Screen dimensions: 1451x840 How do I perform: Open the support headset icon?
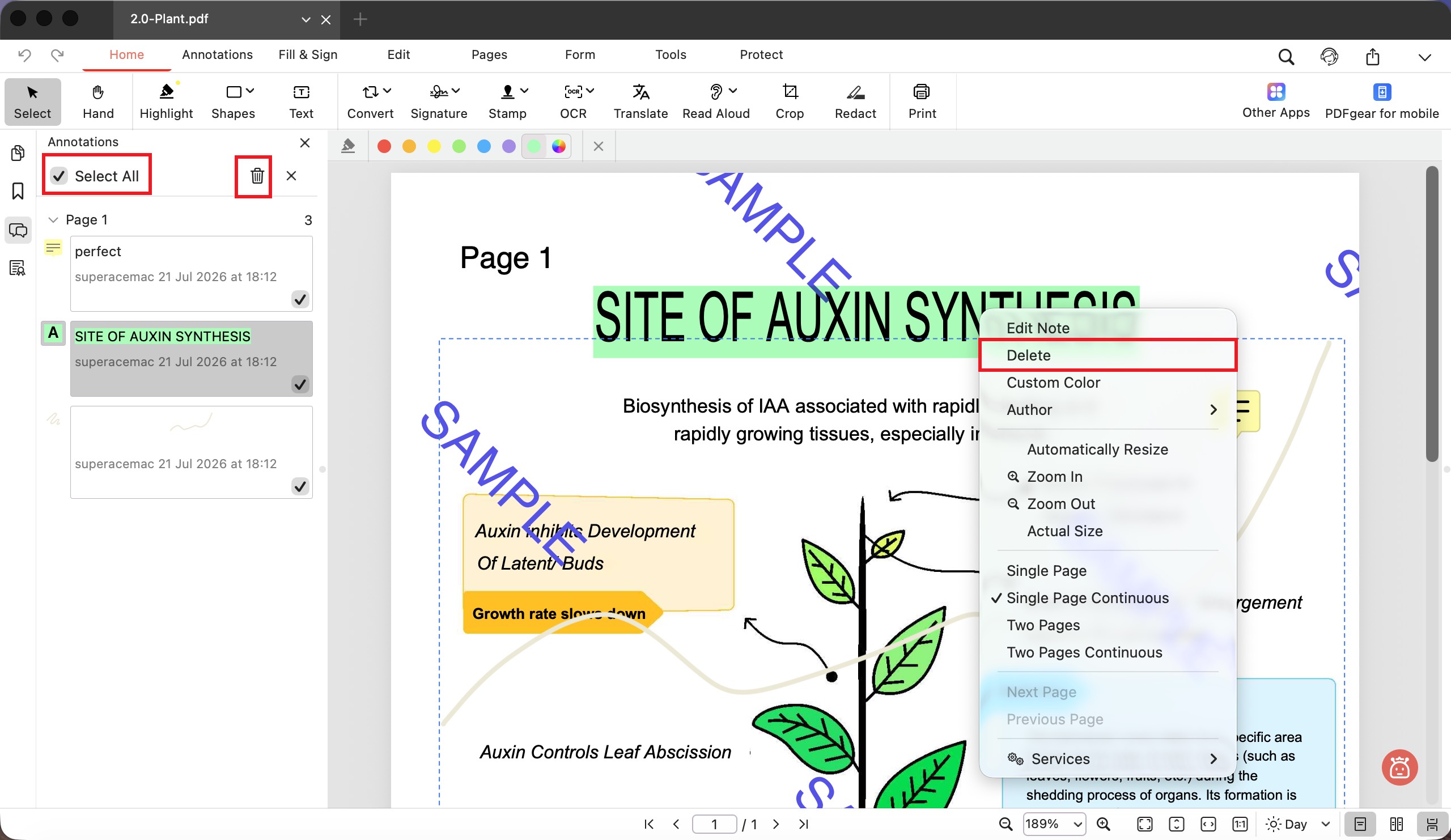point(1329,57)
